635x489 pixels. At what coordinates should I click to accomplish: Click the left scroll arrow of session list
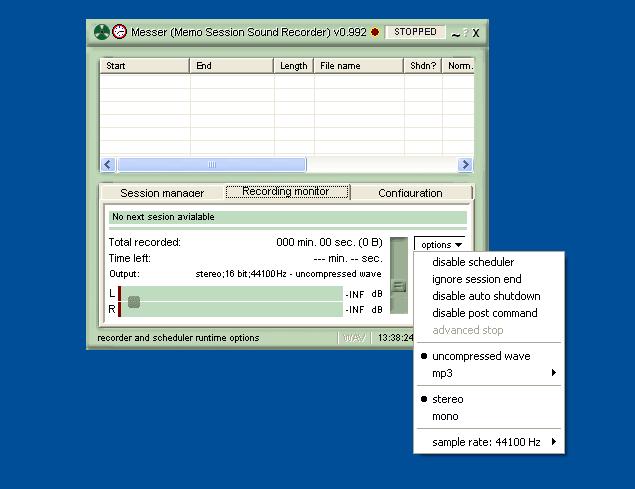coord(108,164)
